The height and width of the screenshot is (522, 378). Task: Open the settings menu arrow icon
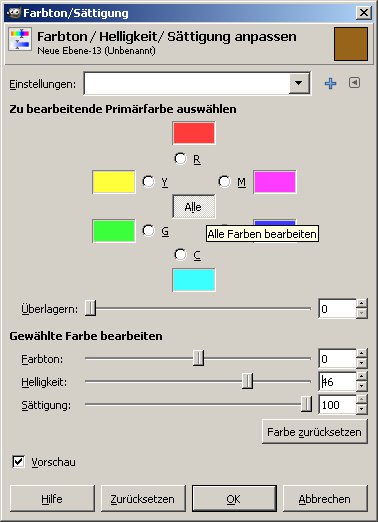coord(354,82)
